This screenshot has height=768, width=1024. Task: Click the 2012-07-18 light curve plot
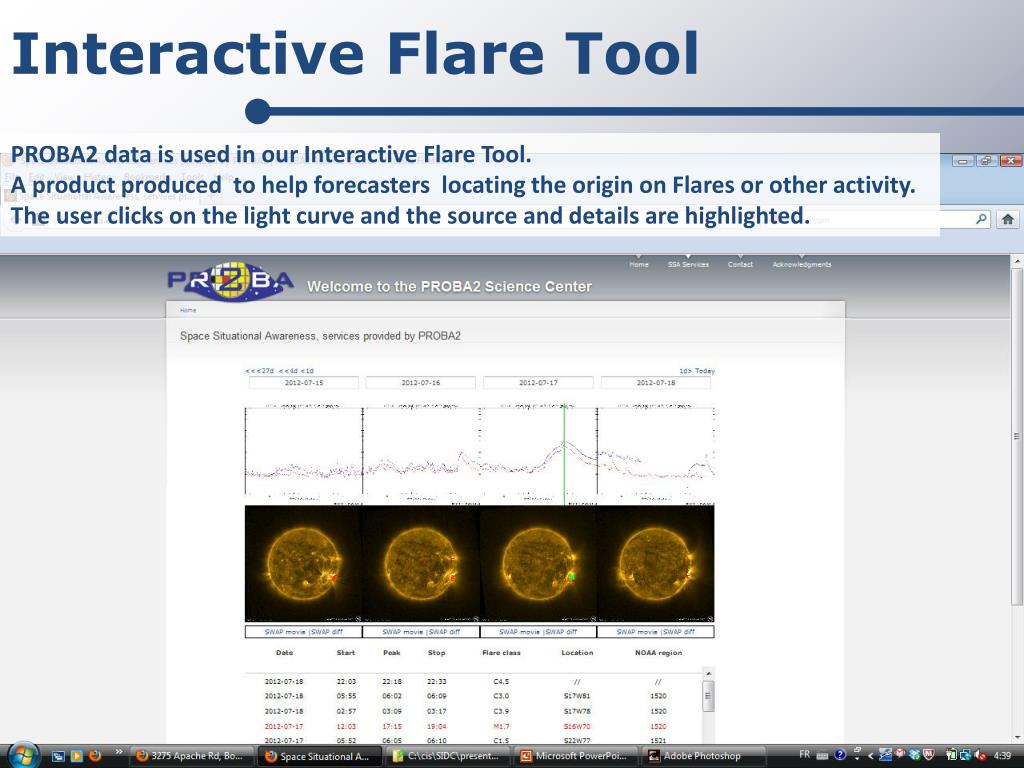[x=656, y=454]
